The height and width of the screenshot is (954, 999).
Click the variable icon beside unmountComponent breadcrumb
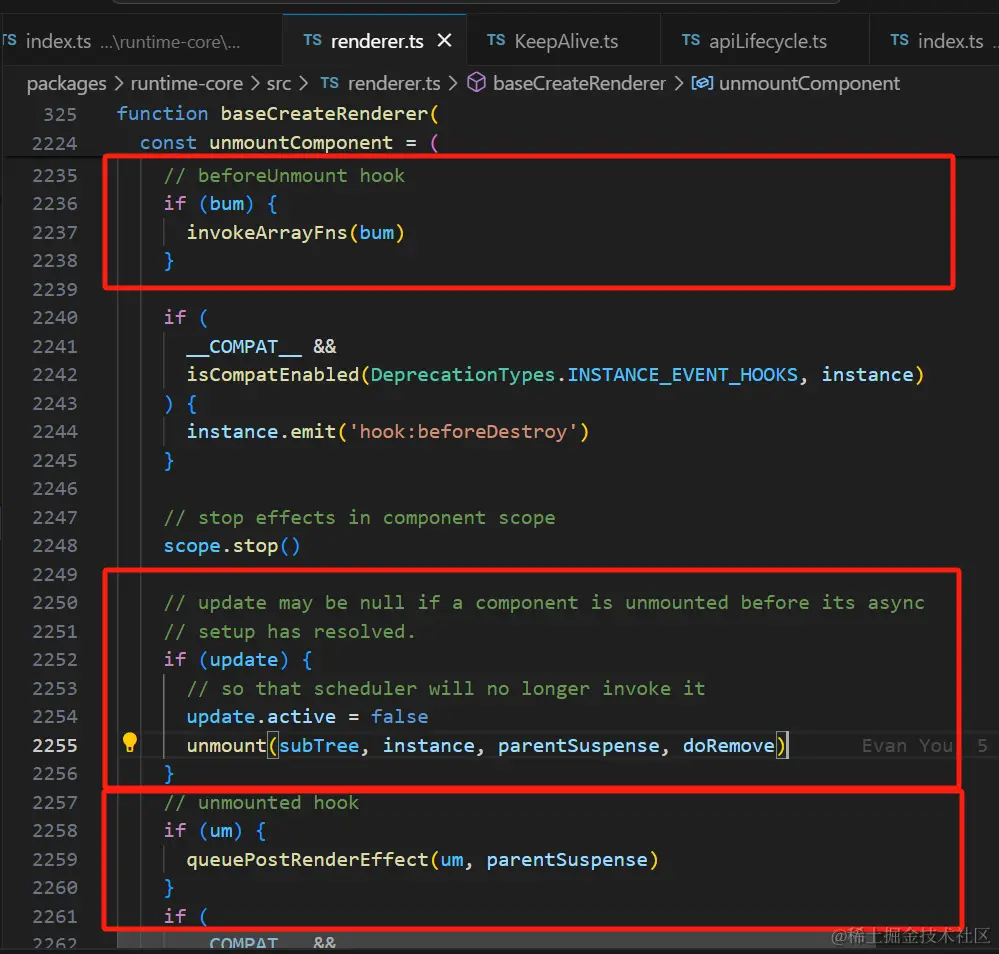tap(702, 83)
